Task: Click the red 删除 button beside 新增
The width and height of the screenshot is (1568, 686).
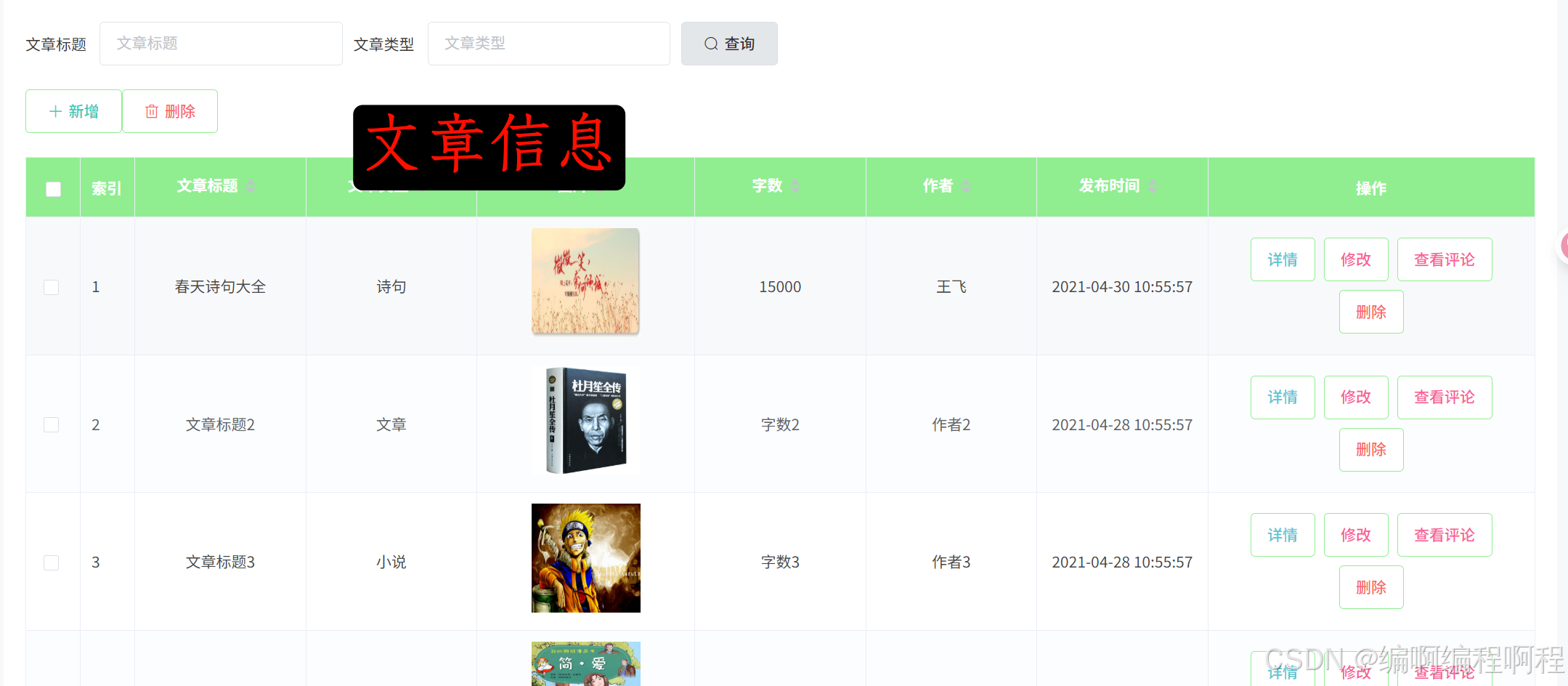Action: tap(170, 111)
